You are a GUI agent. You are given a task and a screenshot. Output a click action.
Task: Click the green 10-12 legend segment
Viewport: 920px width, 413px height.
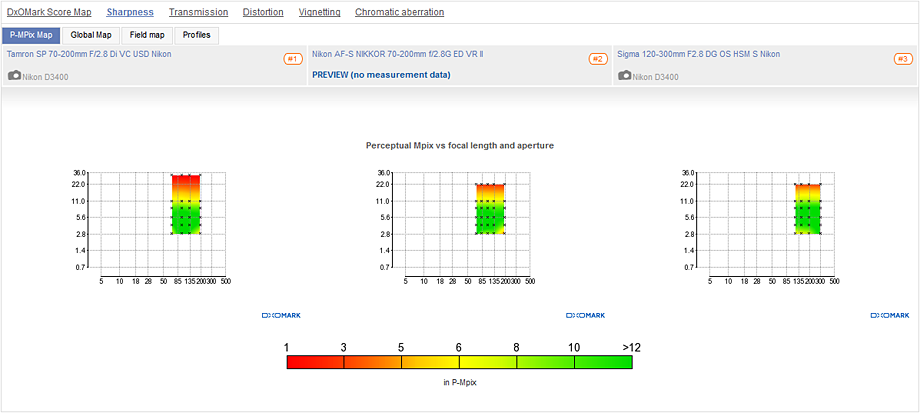point(603,362)
